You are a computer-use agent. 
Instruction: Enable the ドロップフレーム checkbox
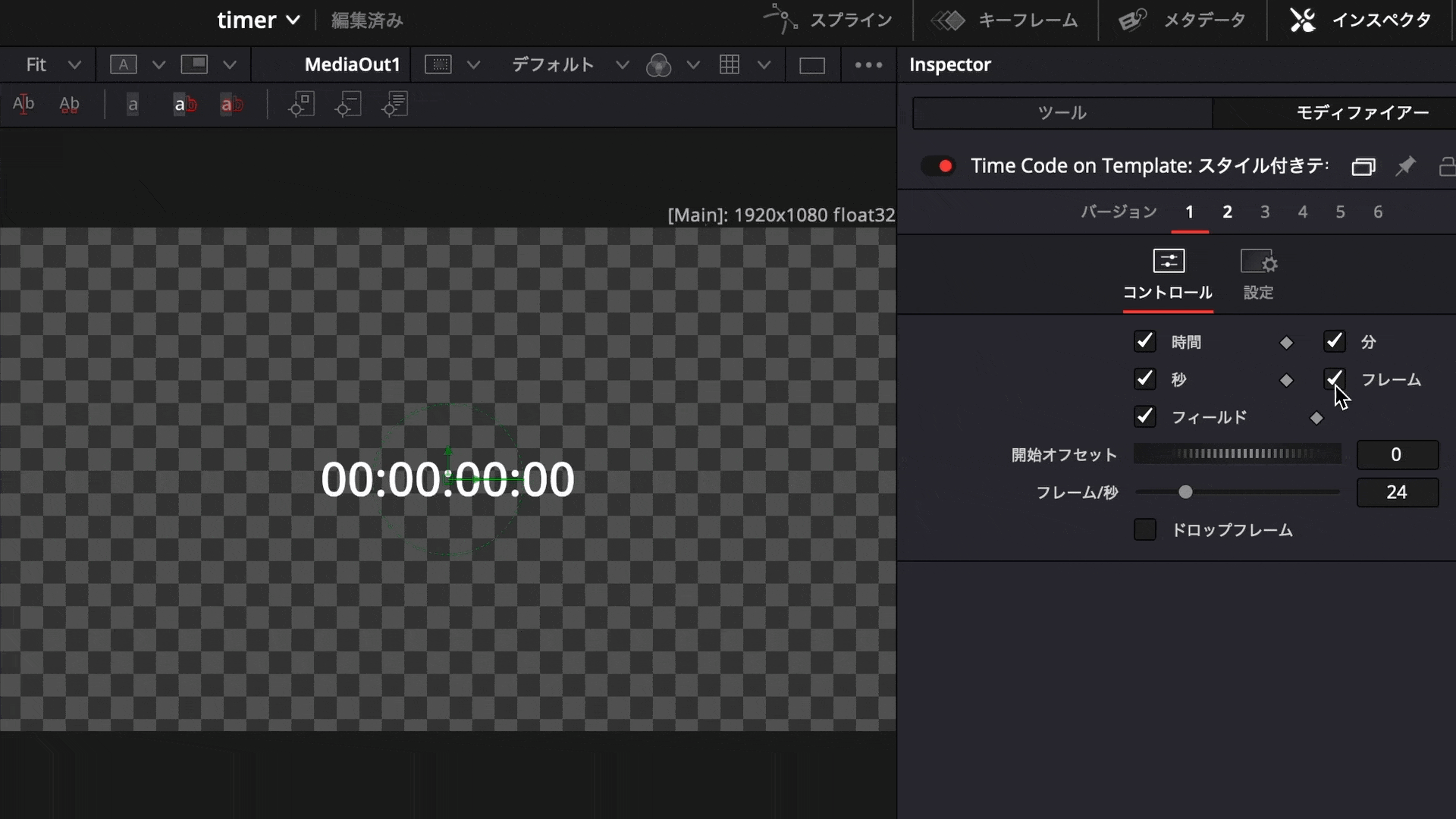click(1144, 529)
